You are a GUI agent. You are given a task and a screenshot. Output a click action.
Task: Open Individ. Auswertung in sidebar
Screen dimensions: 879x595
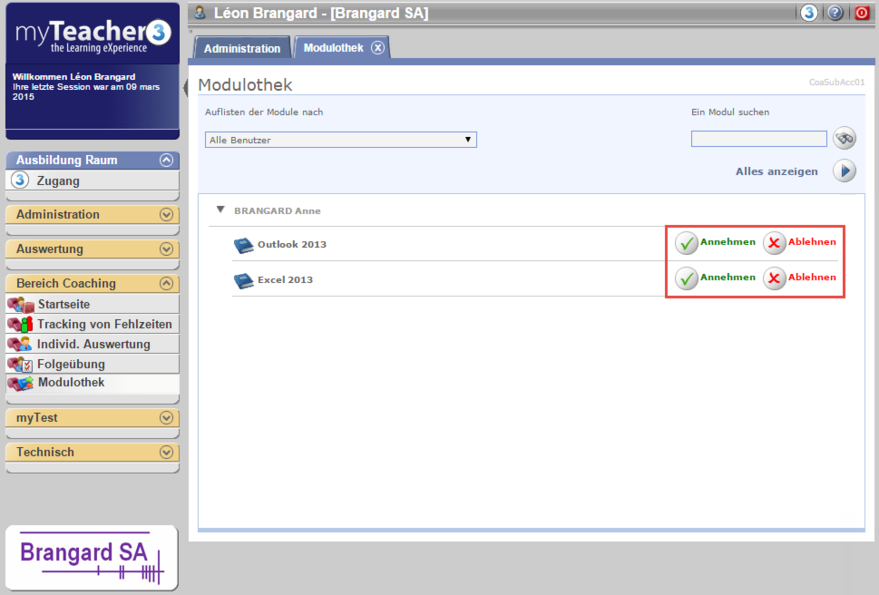[93, 344]
